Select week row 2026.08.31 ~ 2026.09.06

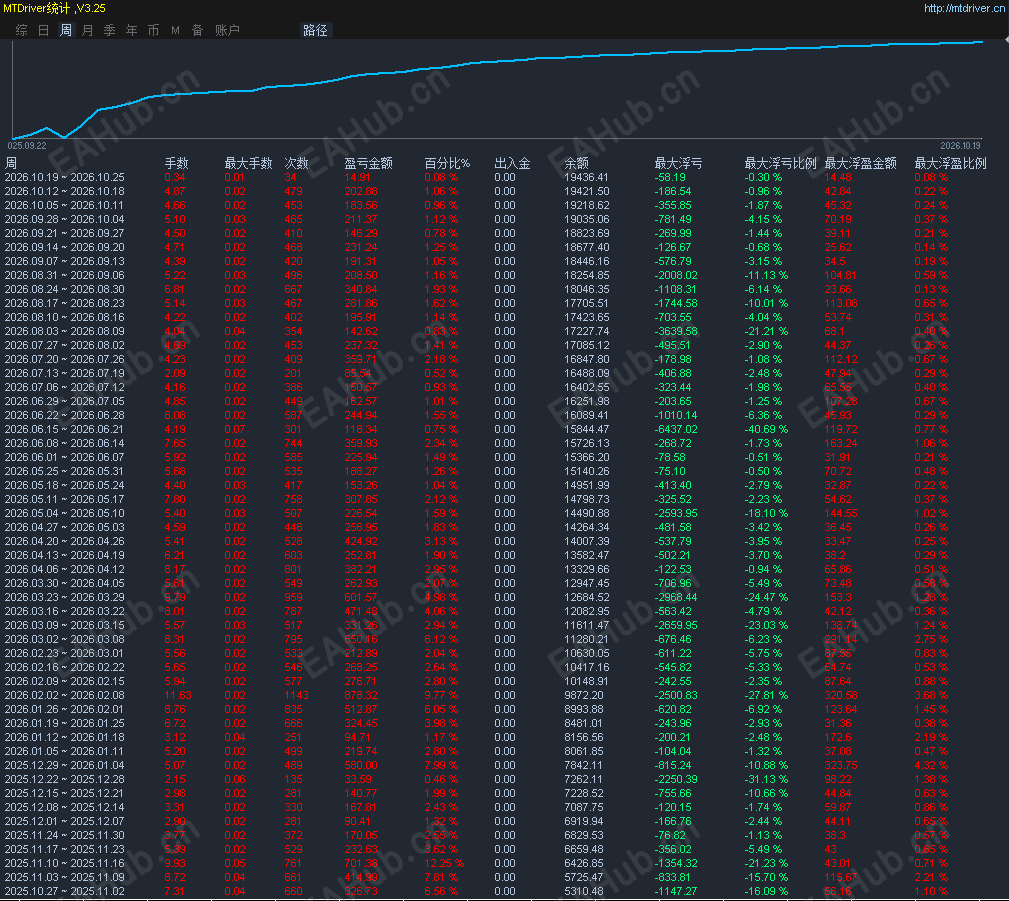pos(495,275)
